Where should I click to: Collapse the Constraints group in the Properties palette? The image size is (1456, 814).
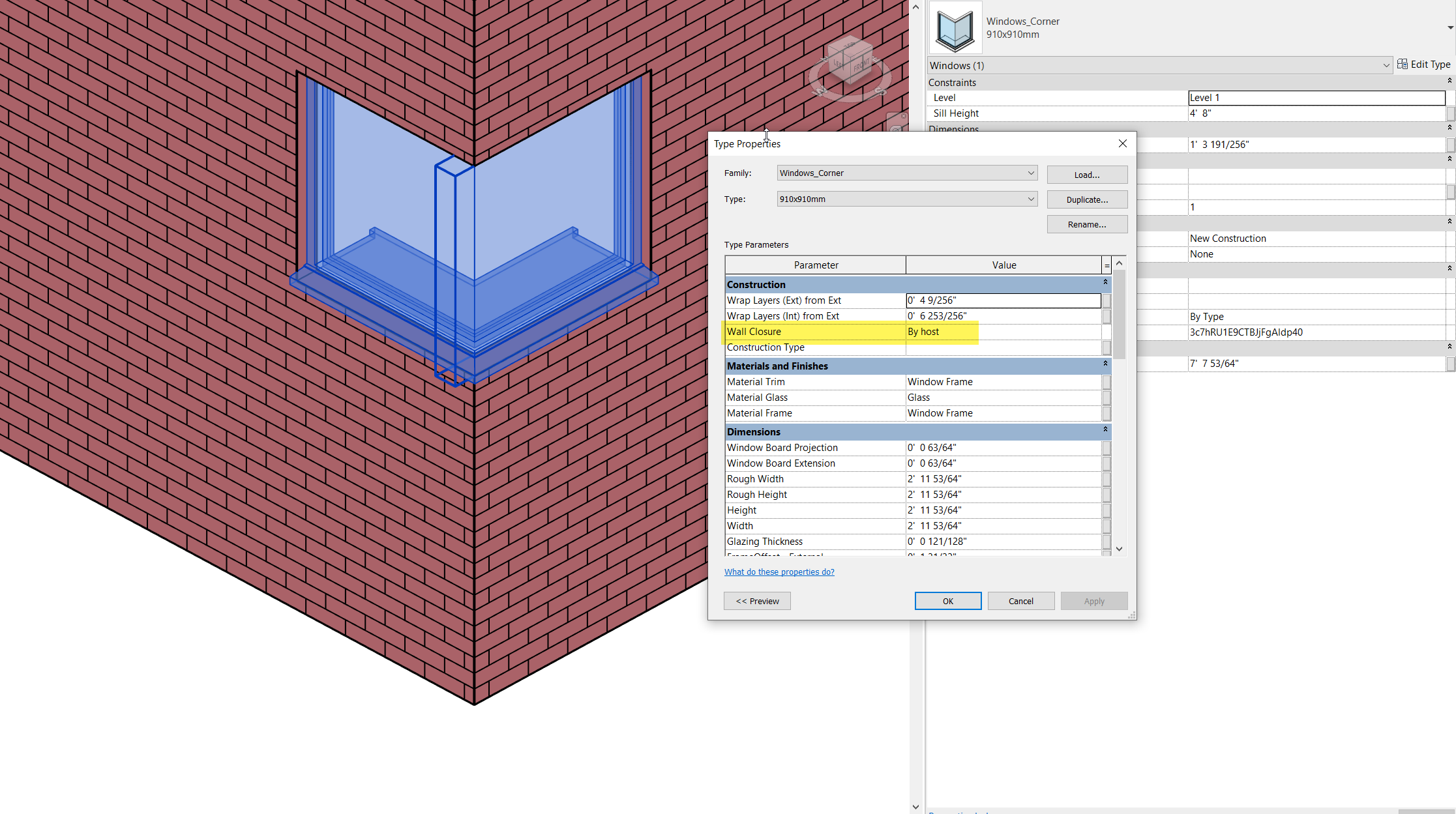(1449, 80)
